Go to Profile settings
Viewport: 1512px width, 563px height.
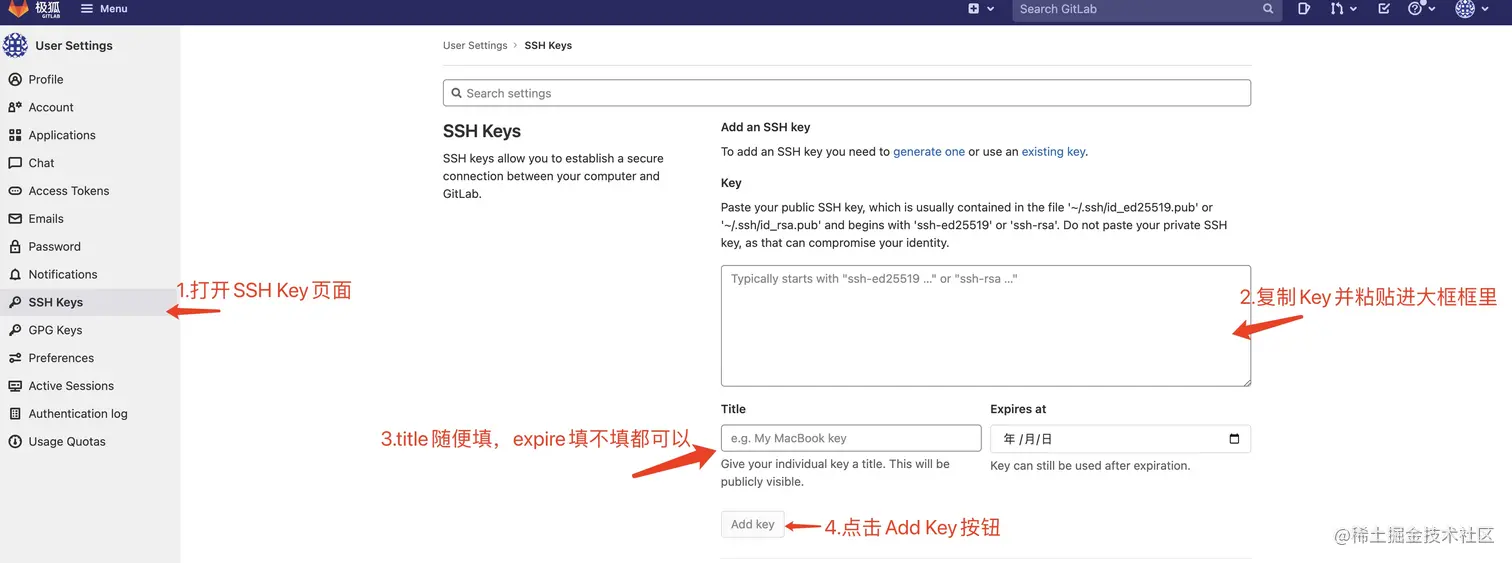46,79
